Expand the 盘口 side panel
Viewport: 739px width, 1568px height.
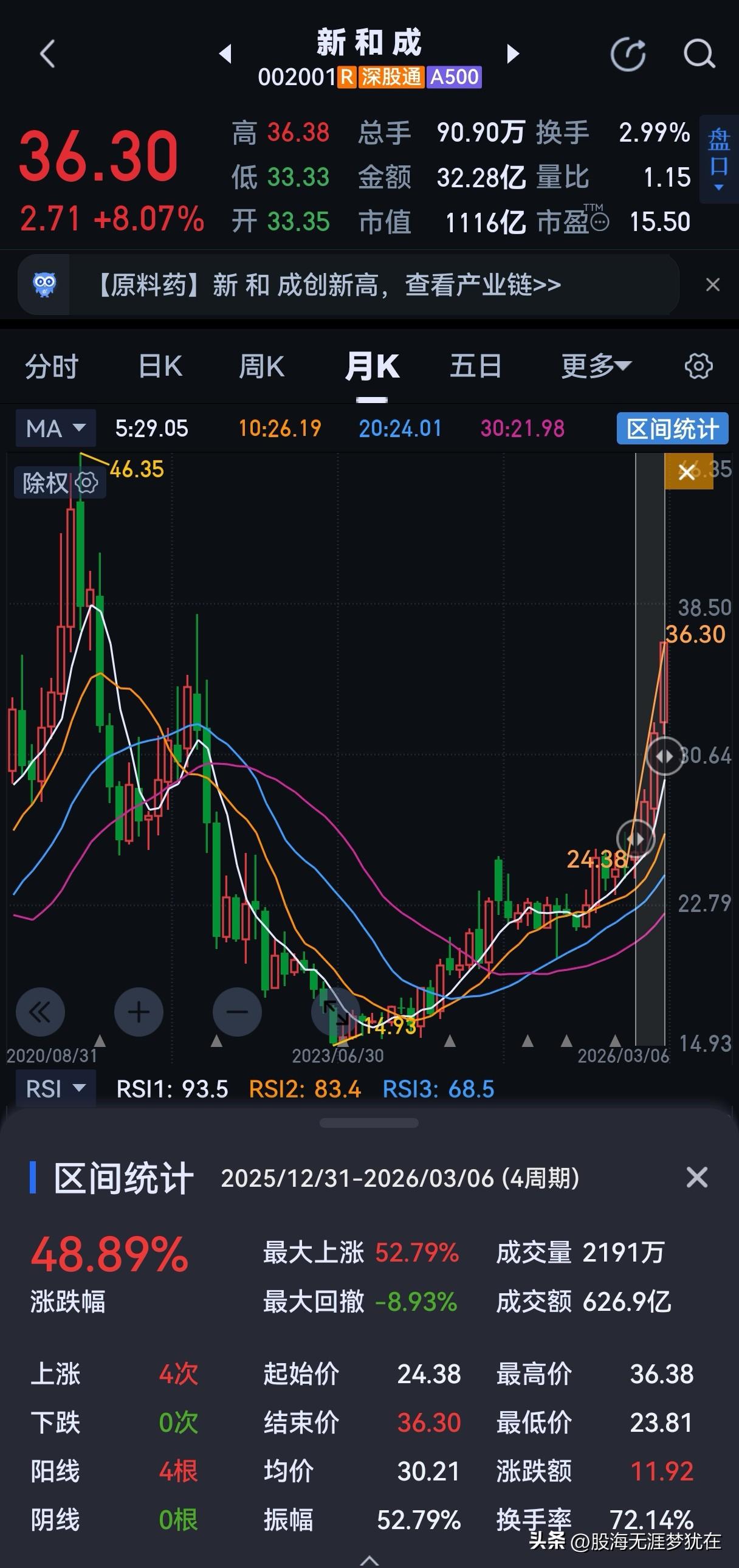[719, 159]
